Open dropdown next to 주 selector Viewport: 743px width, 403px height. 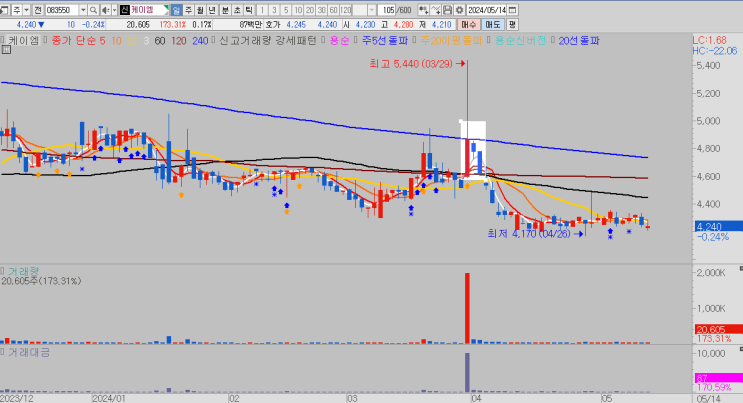(27, 10)
